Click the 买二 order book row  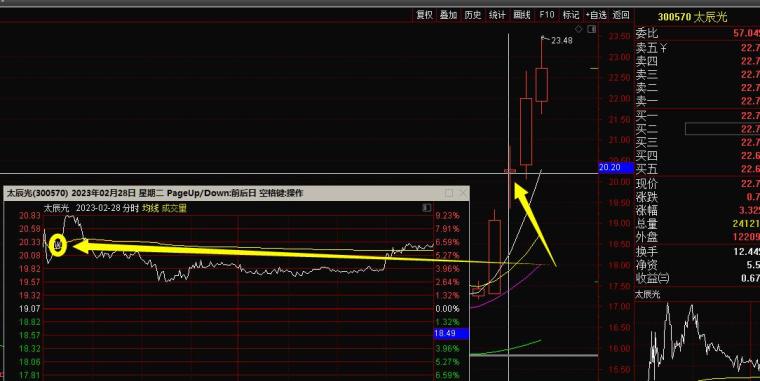pyautogui.click(x=697, y=129)
